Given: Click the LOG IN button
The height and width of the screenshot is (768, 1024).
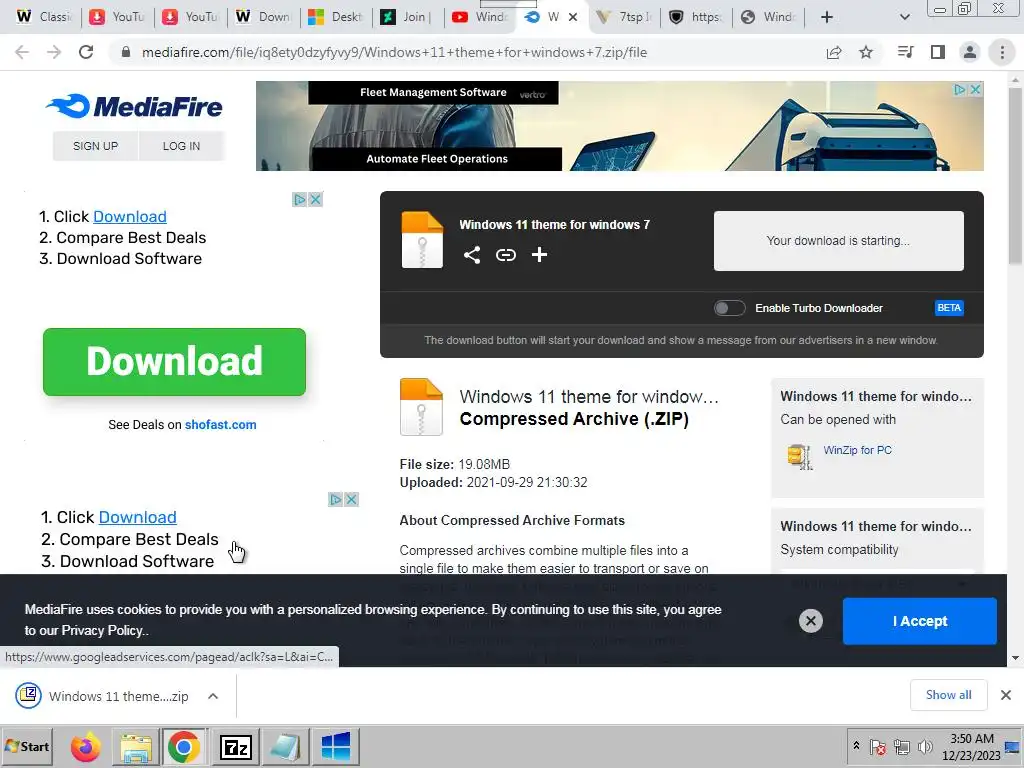Looking at the screenshot, I should point(182,146).
